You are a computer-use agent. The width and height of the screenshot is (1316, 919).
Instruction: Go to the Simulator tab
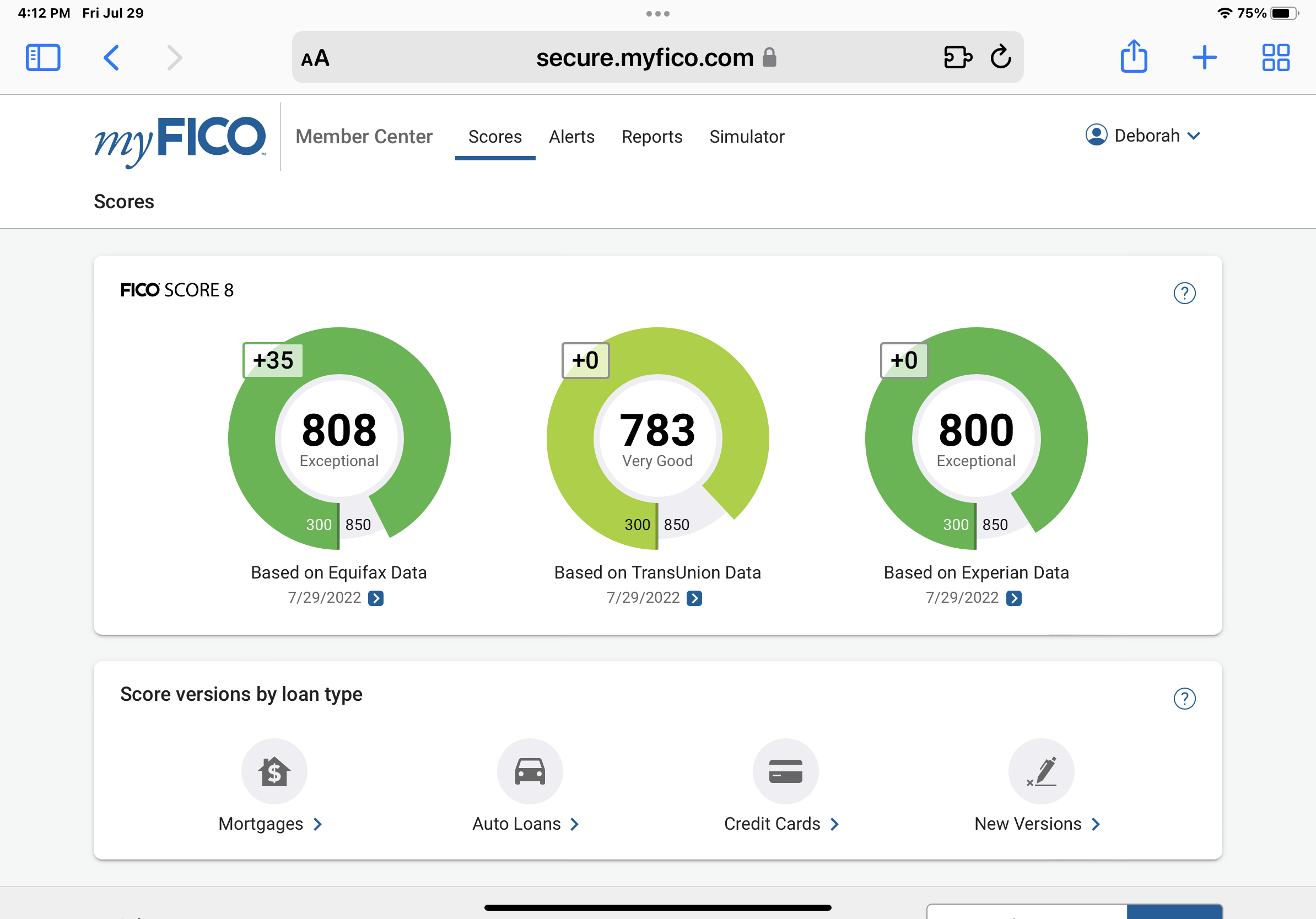tap(746, 137)
